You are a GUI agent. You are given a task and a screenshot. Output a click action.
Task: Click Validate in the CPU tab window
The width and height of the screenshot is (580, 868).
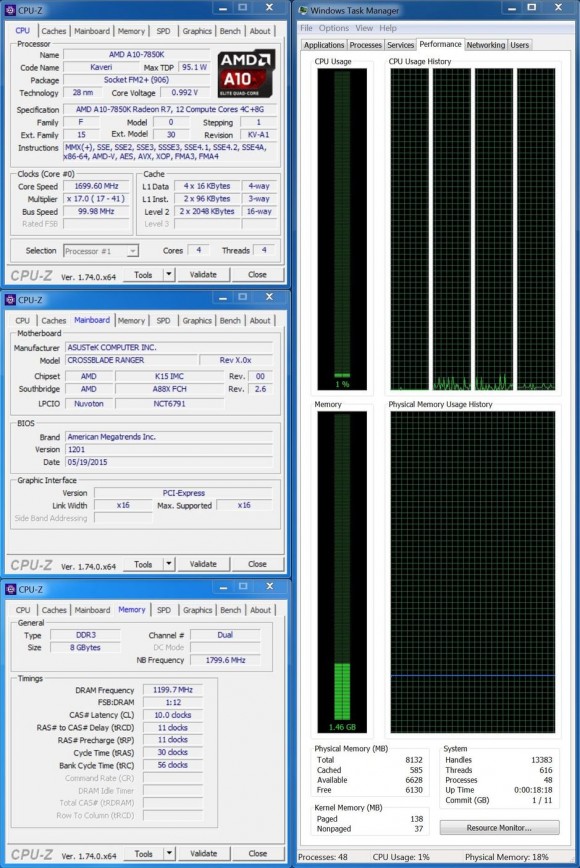click(203, 274)
